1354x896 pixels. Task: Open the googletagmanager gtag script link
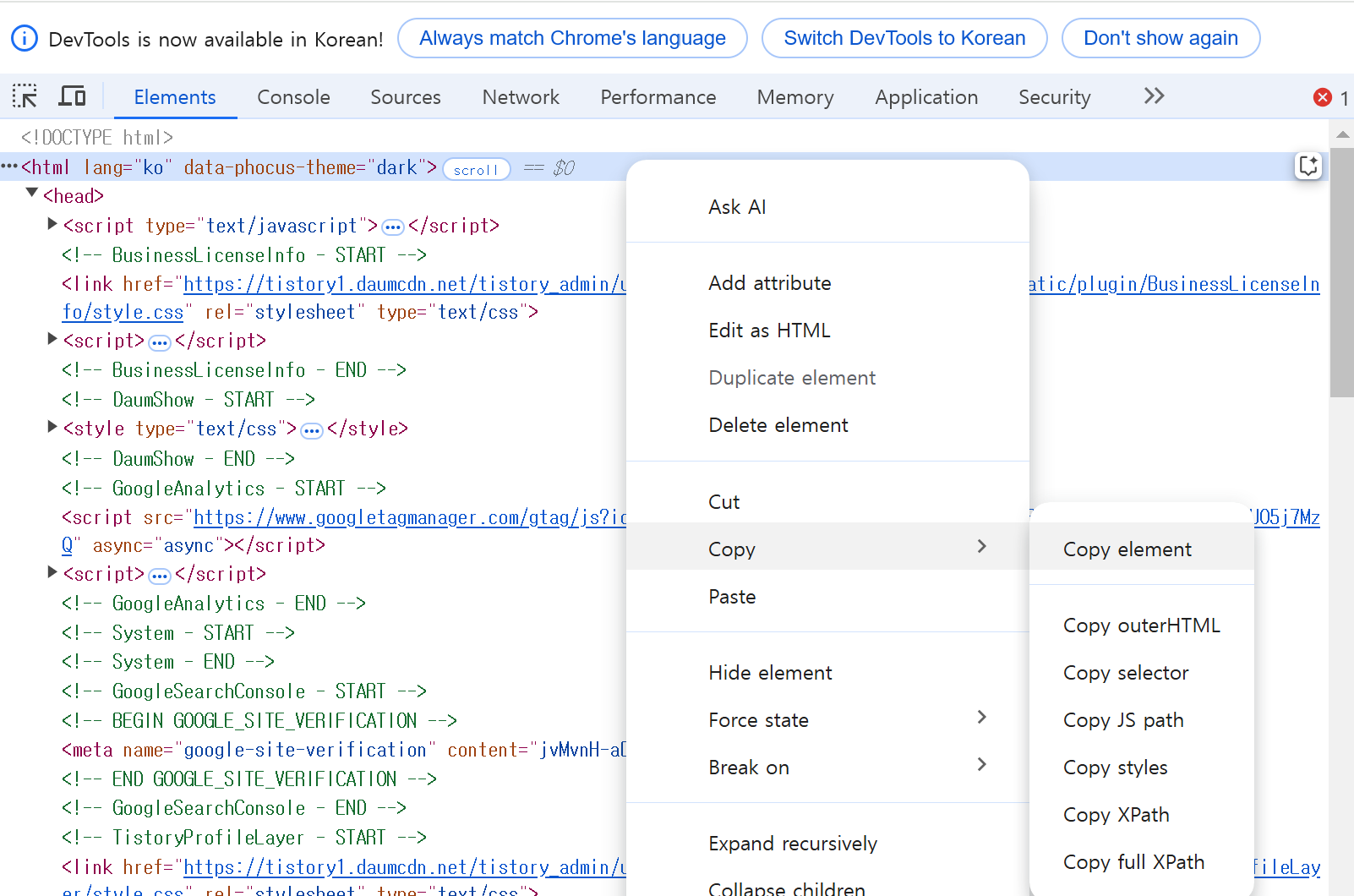[410, 517]
